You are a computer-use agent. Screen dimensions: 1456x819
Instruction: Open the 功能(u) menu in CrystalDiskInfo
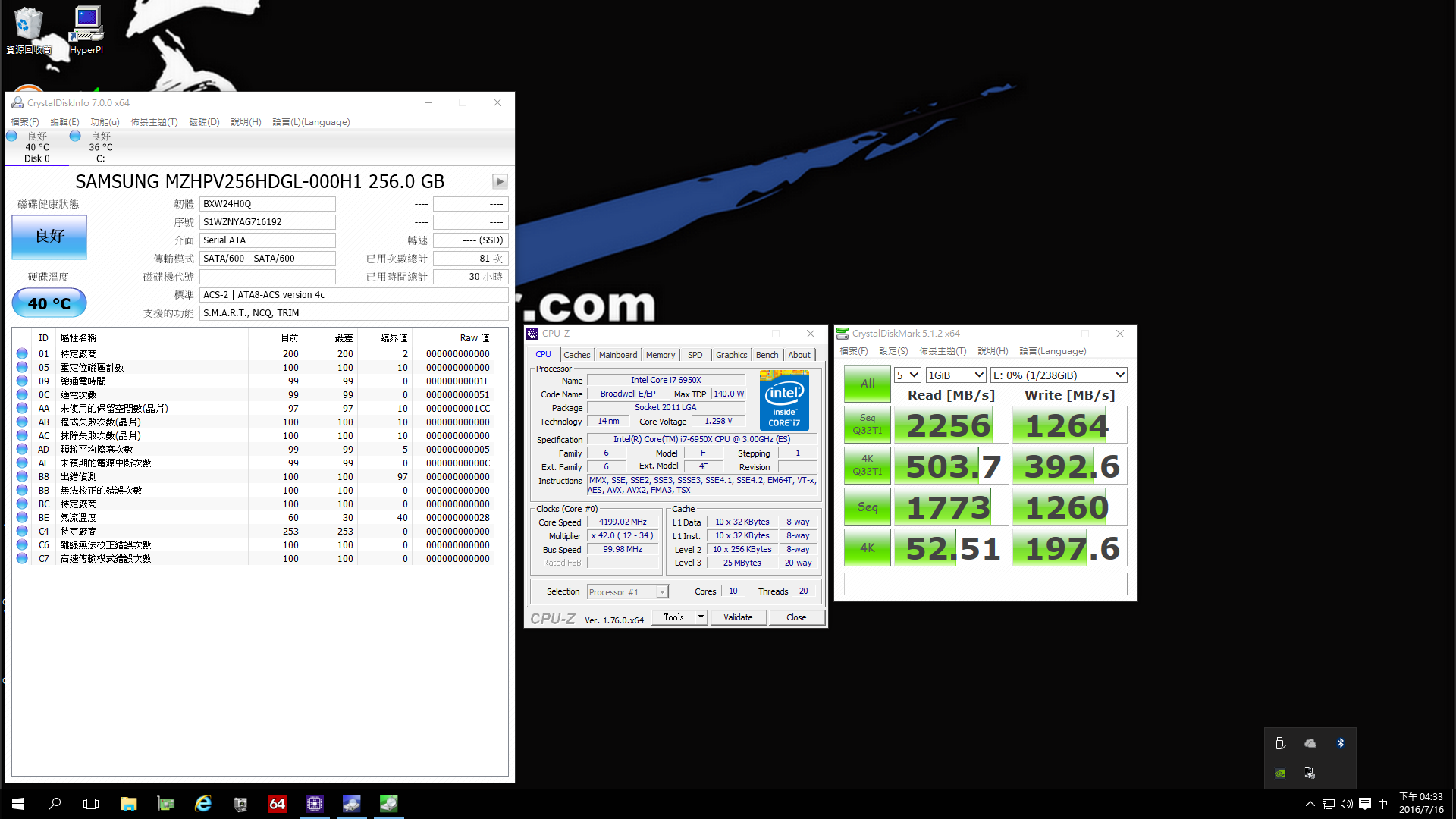pyautogui.click(x=105, y=122)
